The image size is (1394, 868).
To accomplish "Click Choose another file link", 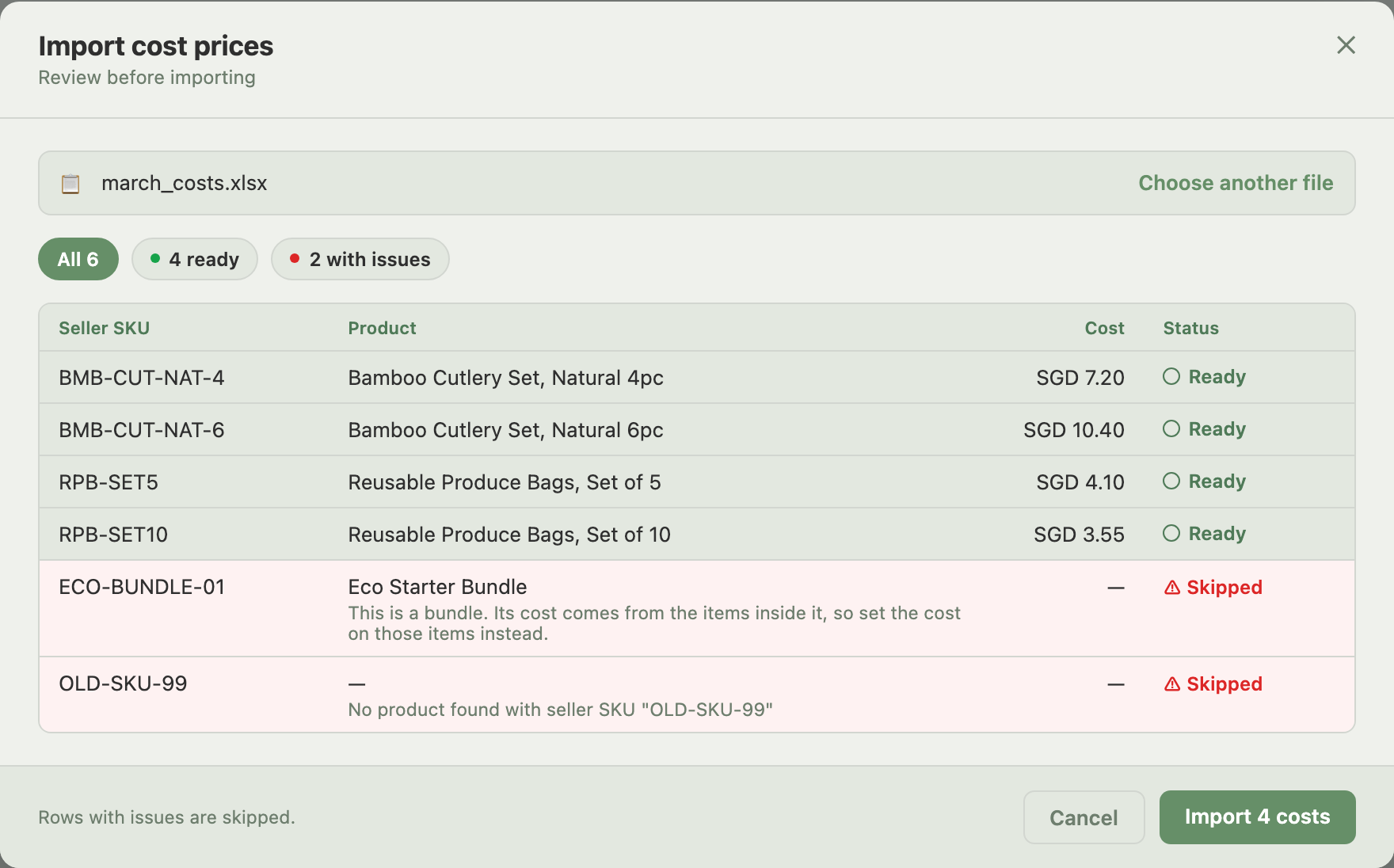I will (1236, 183).
